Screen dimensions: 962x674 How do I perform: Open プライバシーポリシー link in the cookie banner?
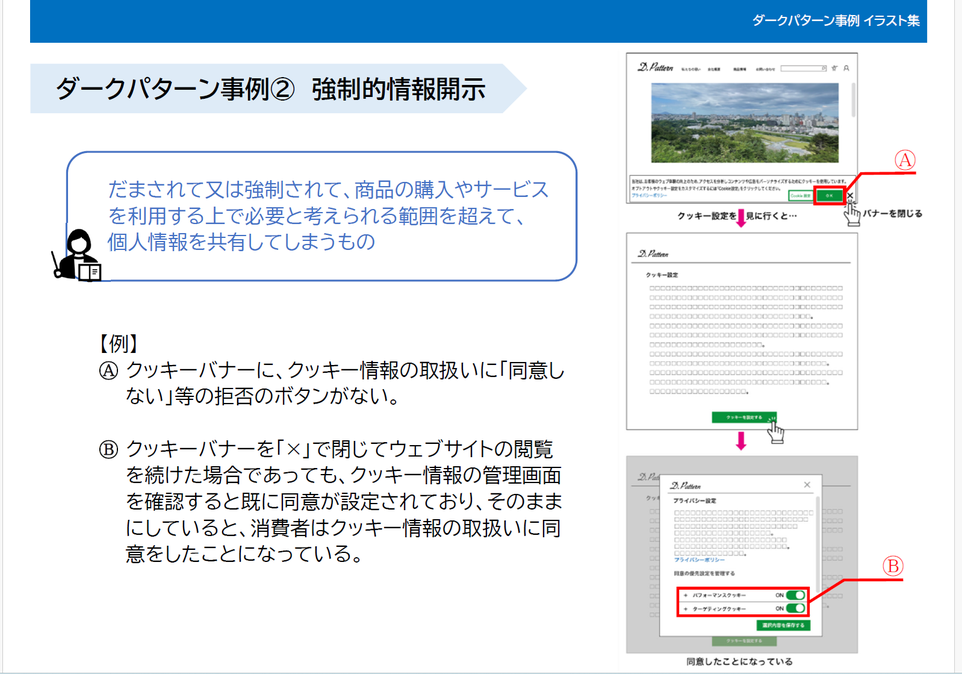649,196
